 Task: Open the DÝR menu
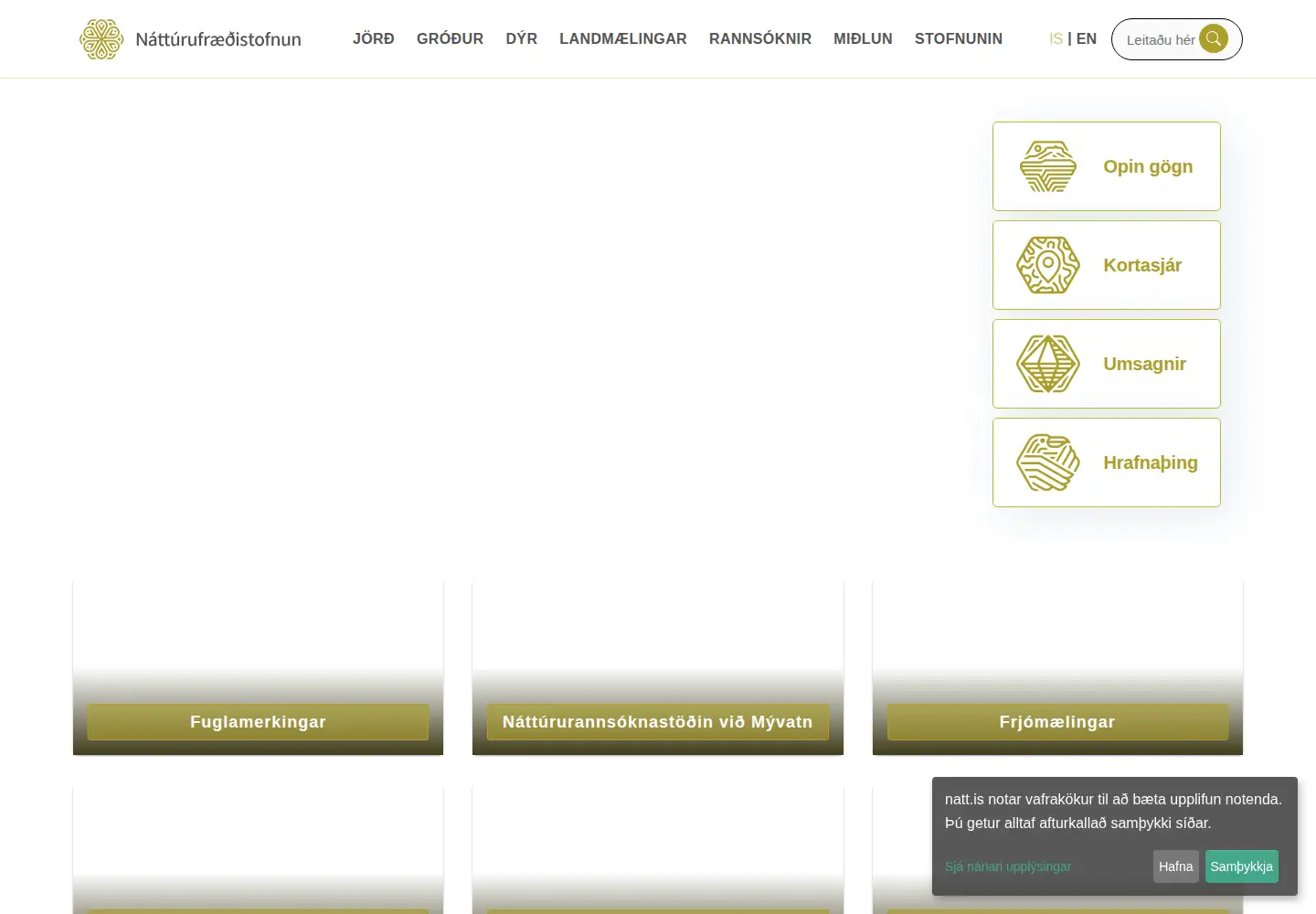click(522, 38)
